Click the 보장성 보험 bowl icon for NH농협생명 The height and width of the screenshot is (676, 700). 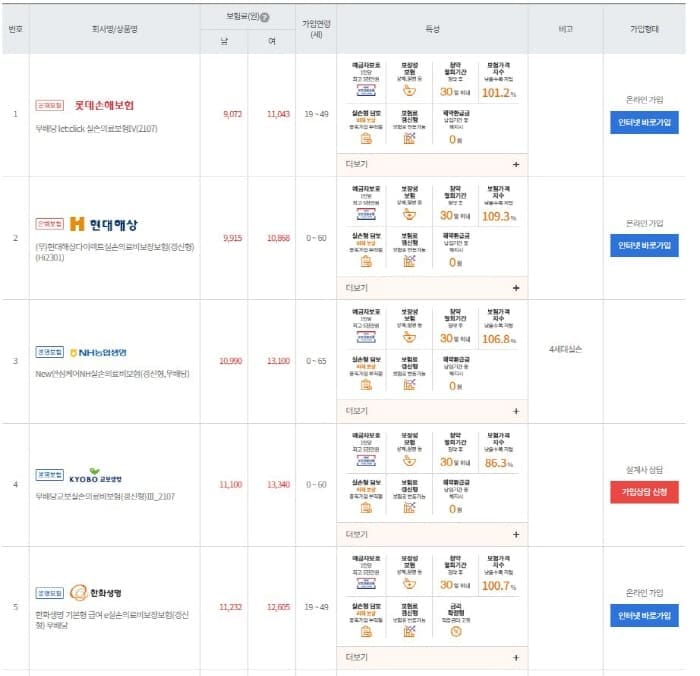point(409,338)
